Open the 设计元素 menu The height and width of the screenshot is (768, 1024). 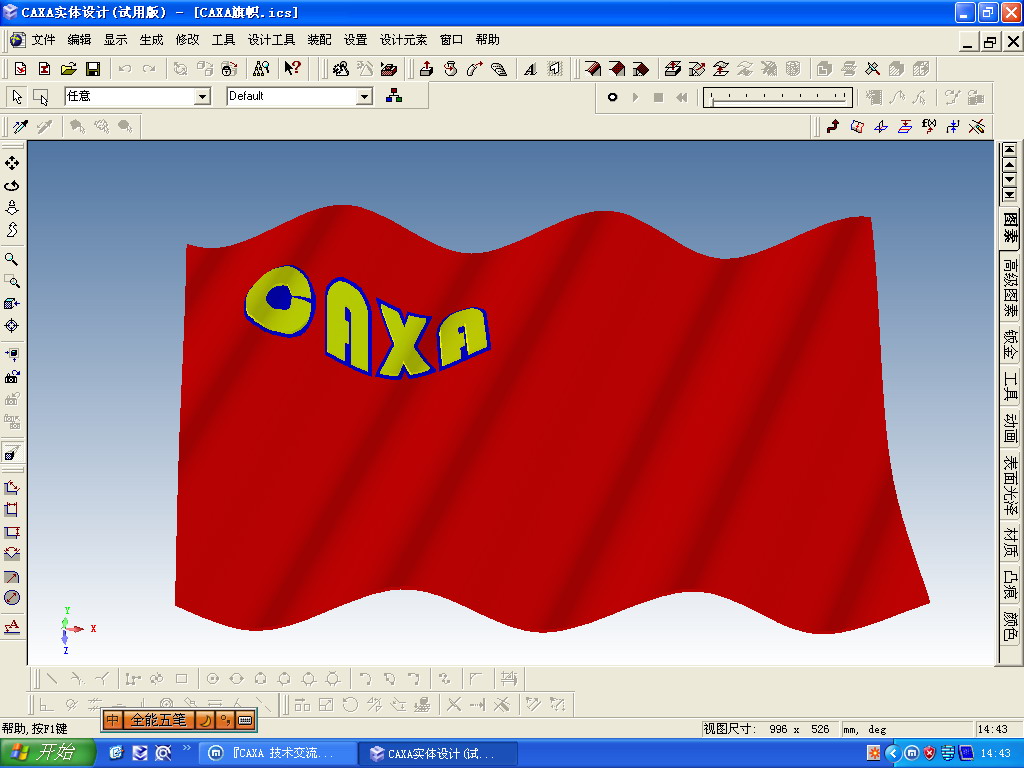point(403,40)
